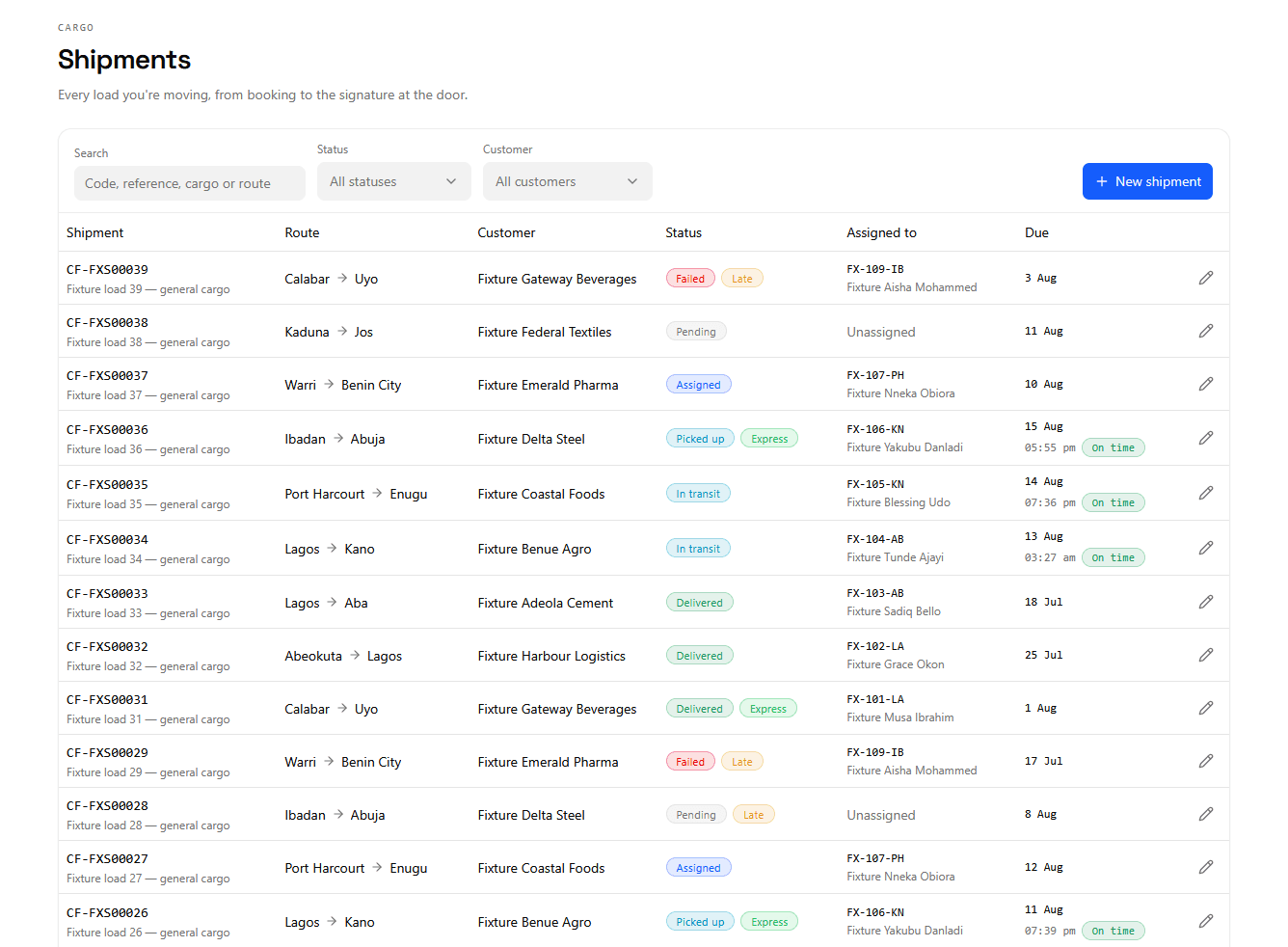Edit shipment CF-FXS00037 with pencil icon
1288x947 pixels.
tap(1205, 384)
